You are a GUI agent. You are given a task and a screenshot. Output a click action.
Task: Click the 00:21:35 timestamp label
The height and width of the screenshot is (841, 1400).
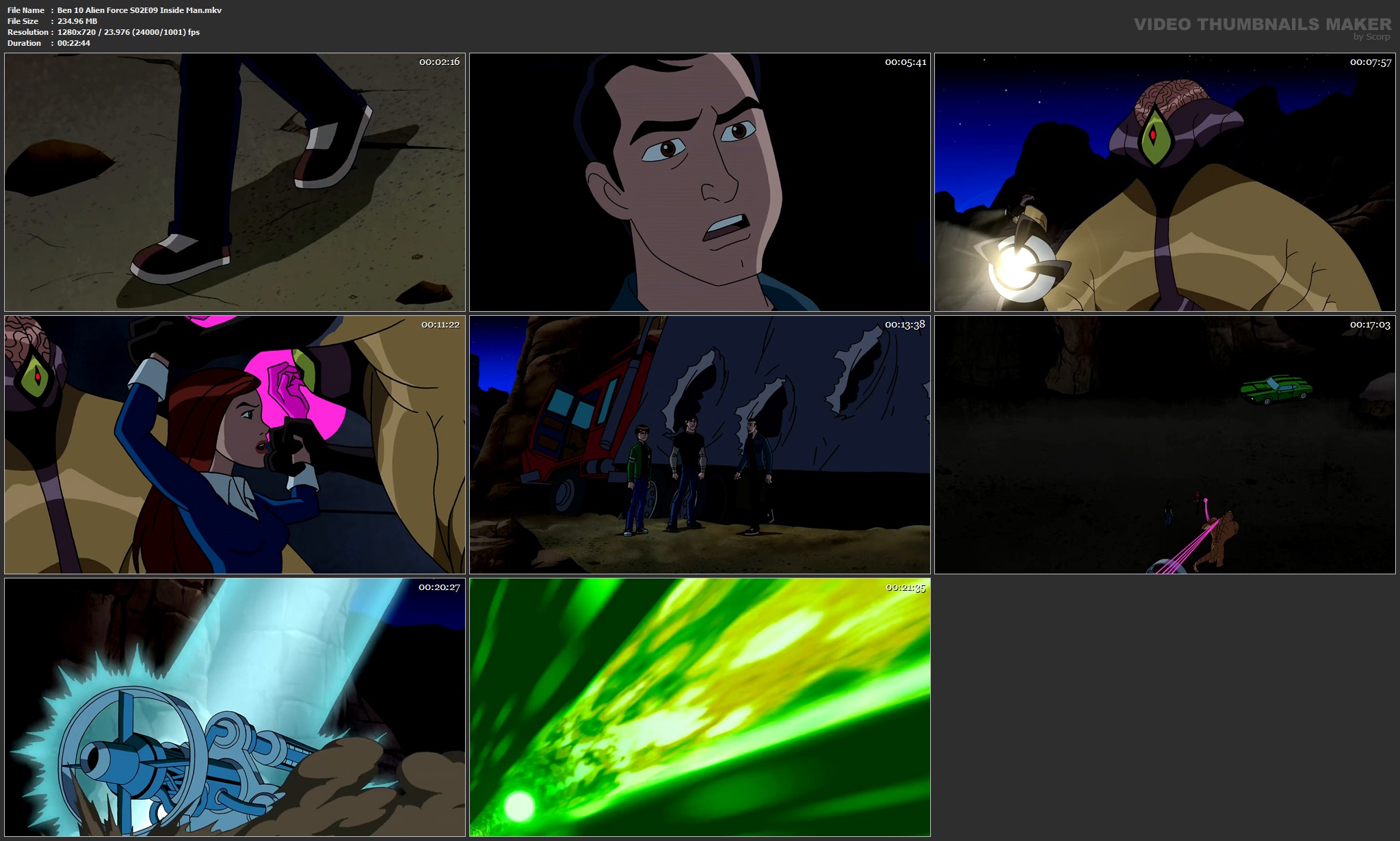pyautogui.click(x=905, y=587)
